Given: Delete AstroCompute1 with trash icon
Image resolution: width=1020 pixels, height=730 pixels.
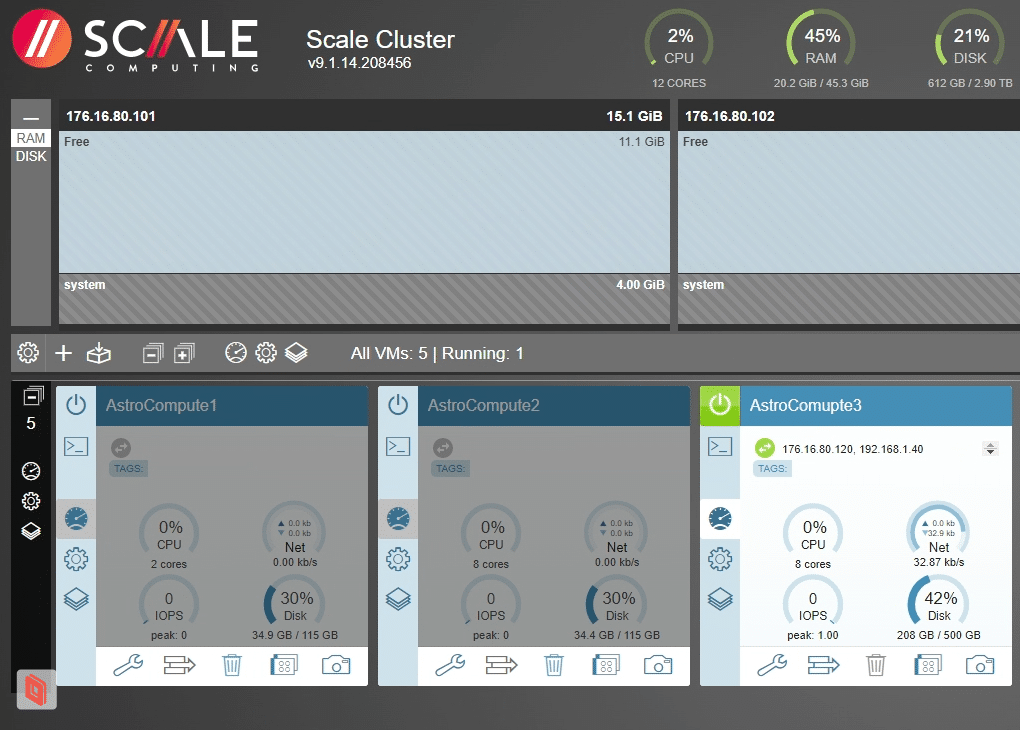Looking at the screenshot, I should 232,666.
